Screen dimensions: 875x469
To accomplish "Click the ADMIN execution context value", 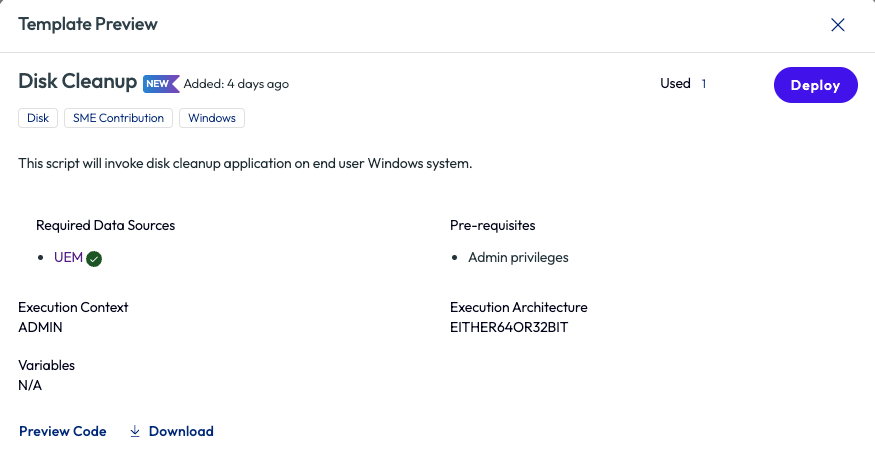I will pos(42,327).
